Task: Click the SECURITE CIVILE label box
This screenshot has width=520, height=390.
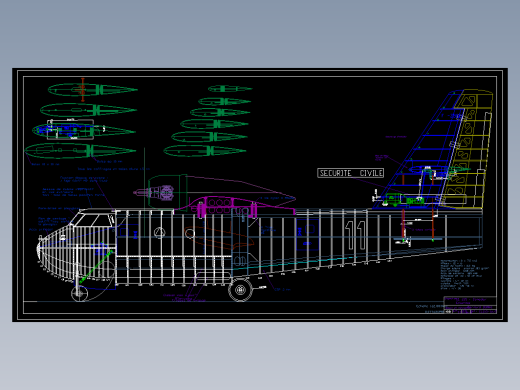Action: pyautogui.click(x=350, y=173)
